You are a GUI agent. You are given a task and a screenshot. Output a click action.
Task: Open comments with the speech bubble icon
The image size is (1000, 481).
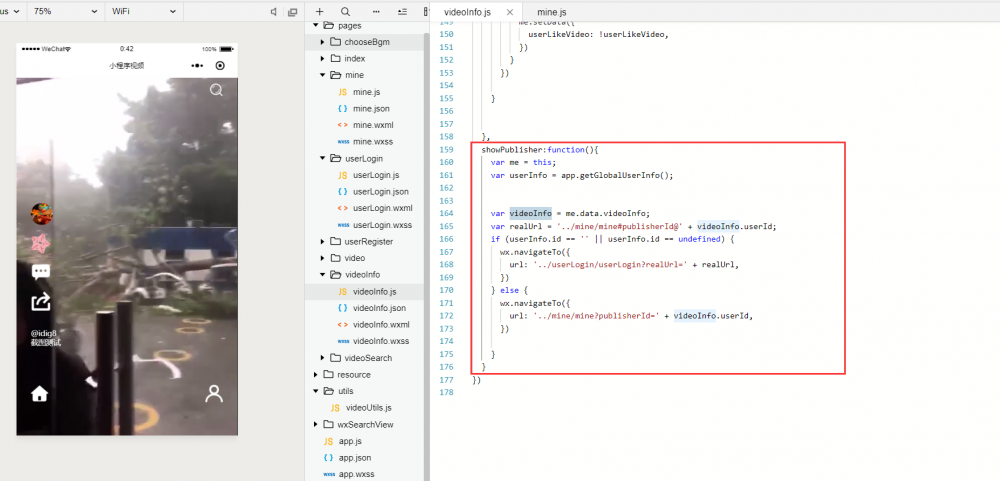pyautogui.click(x=41, y=272)
